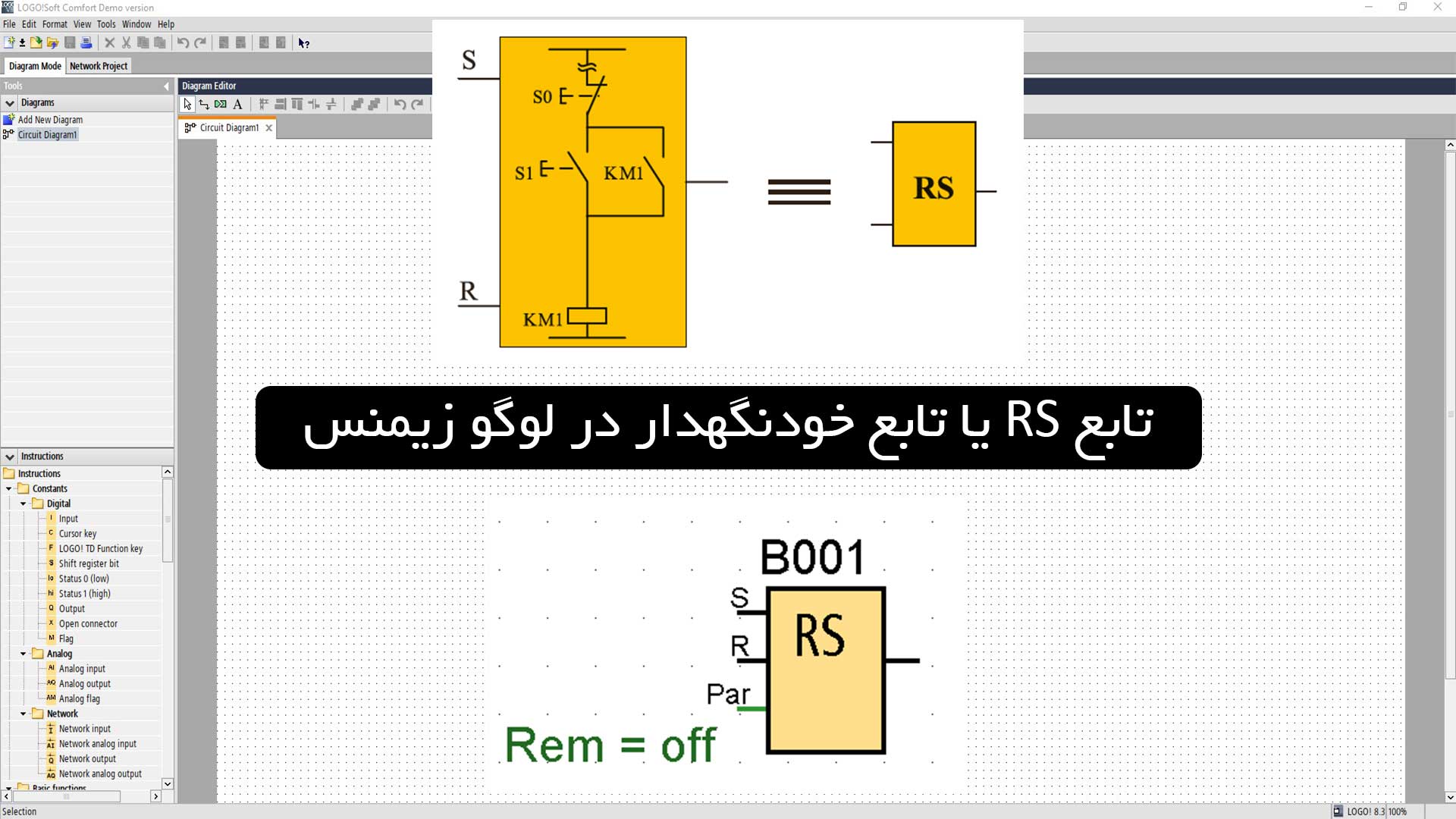Select the text insert tool icon

click(x=238, y=104)
